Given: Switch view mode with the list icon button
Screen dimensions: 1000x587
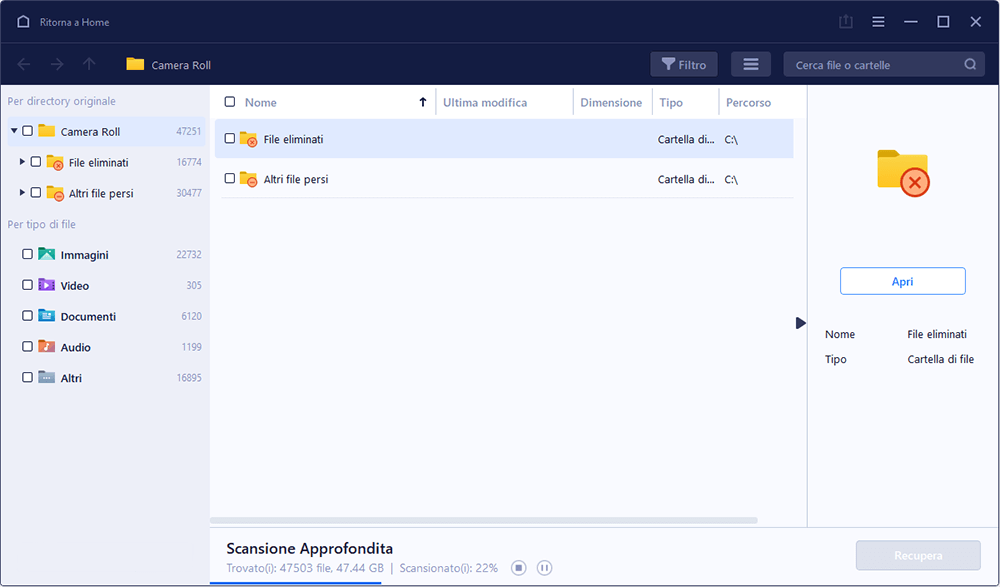Looking at the screenshot, I should click(751, 64).
